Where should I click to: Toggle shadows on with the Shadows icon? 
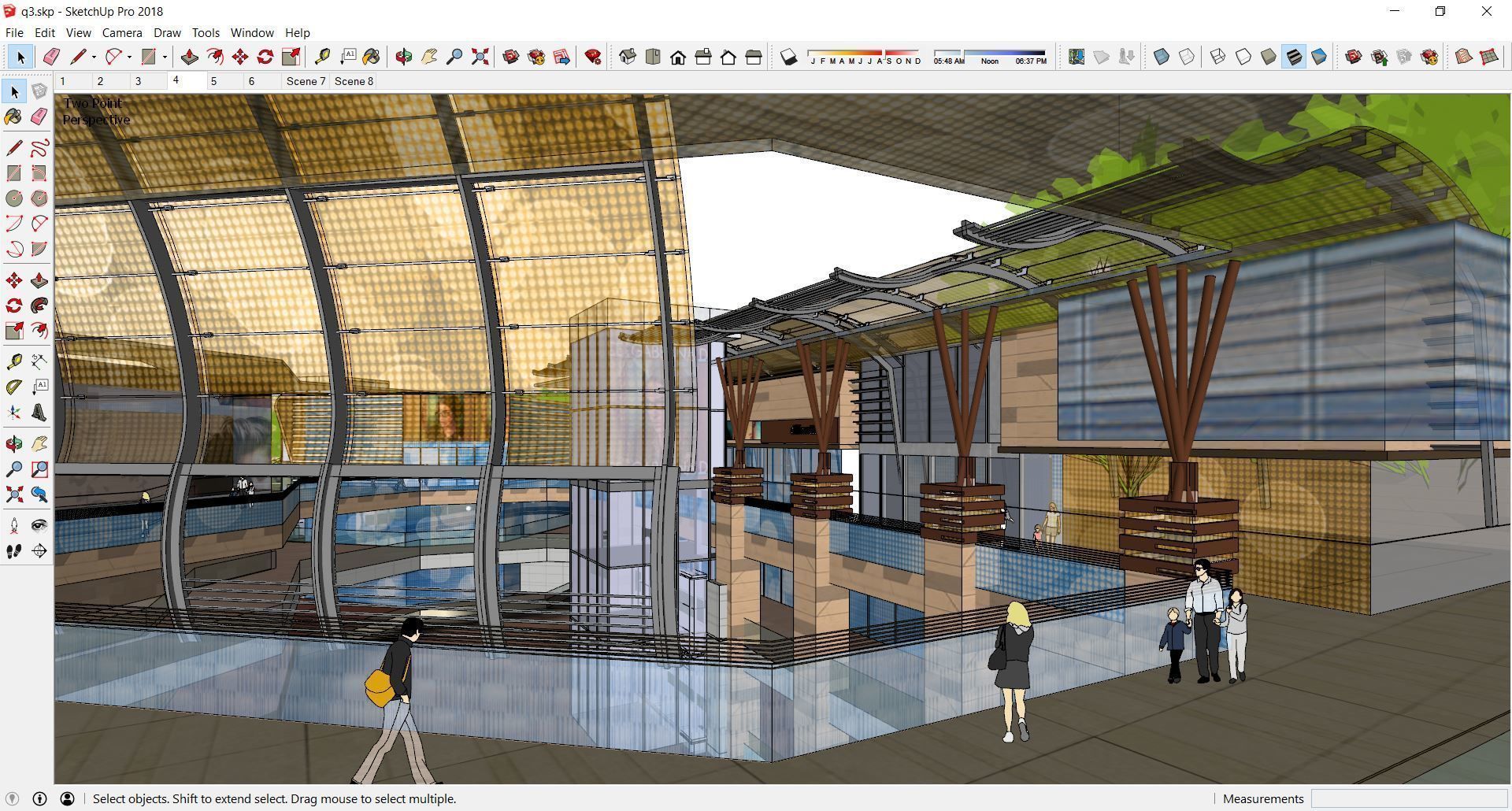788,56
